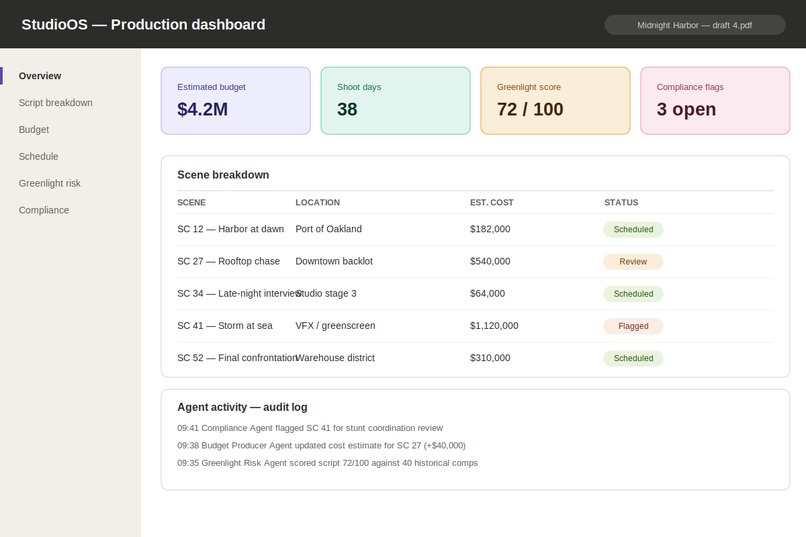Select scene SC 34 — Late-night interview
806x537 pixels.
(x=239, y=293)
